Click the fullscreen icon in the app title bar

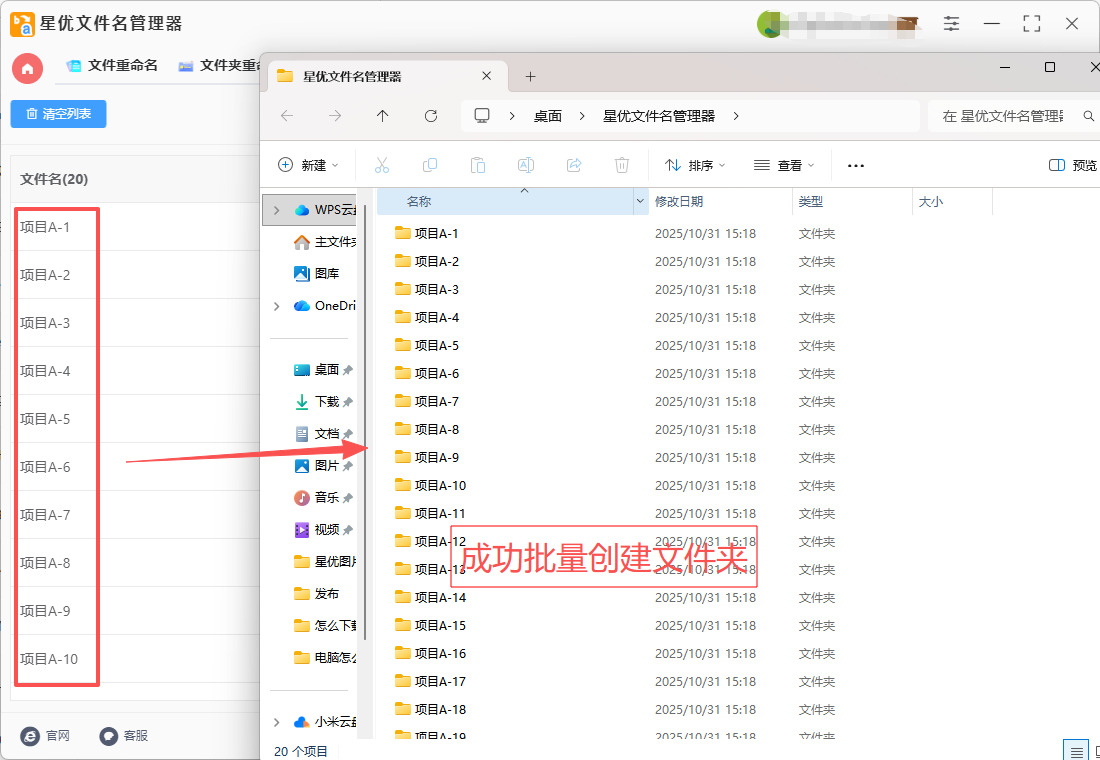(1031, 24)
